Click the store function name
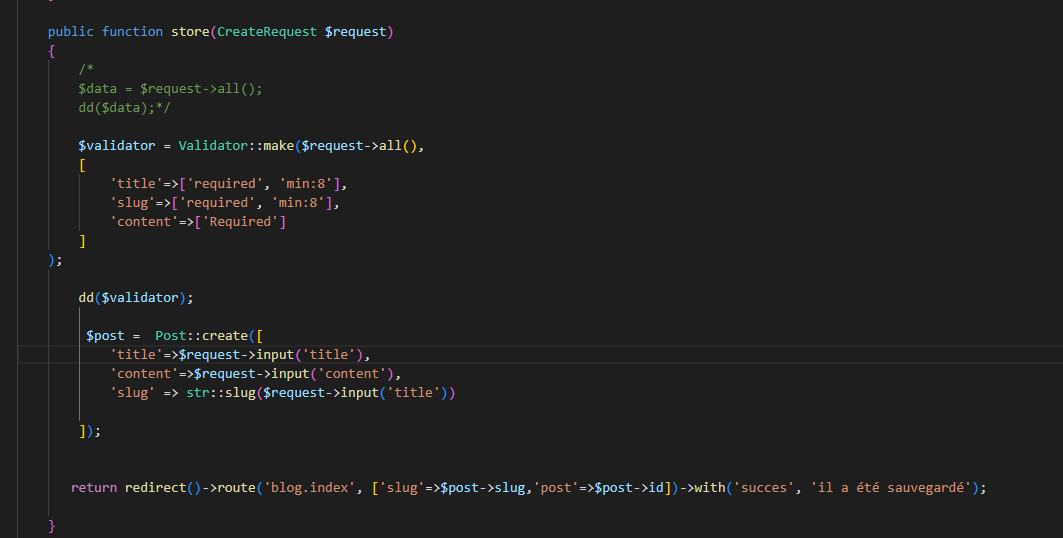 pos(190,32)
